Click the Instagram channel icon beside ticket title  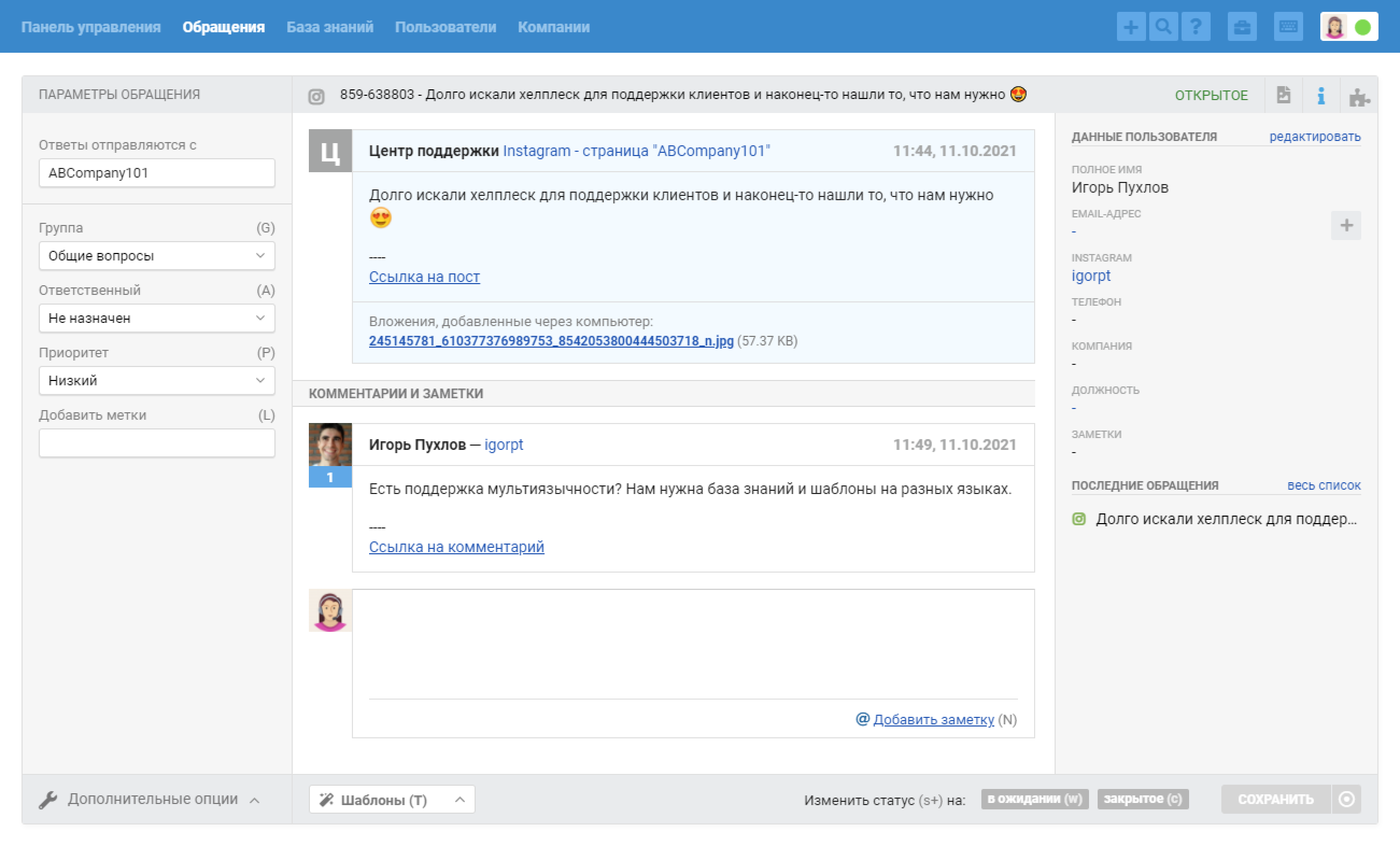[316, 96]
